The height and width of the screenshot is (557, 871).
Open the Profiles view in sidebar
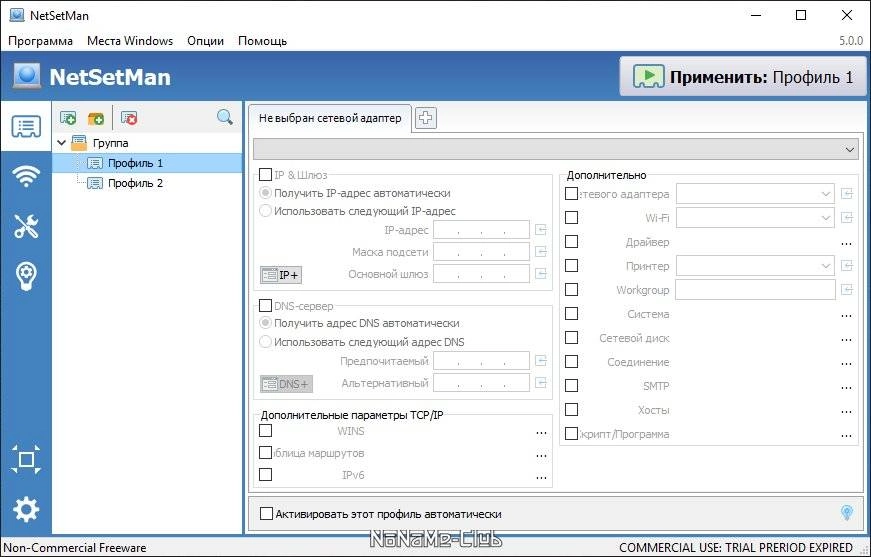(26, 127)
